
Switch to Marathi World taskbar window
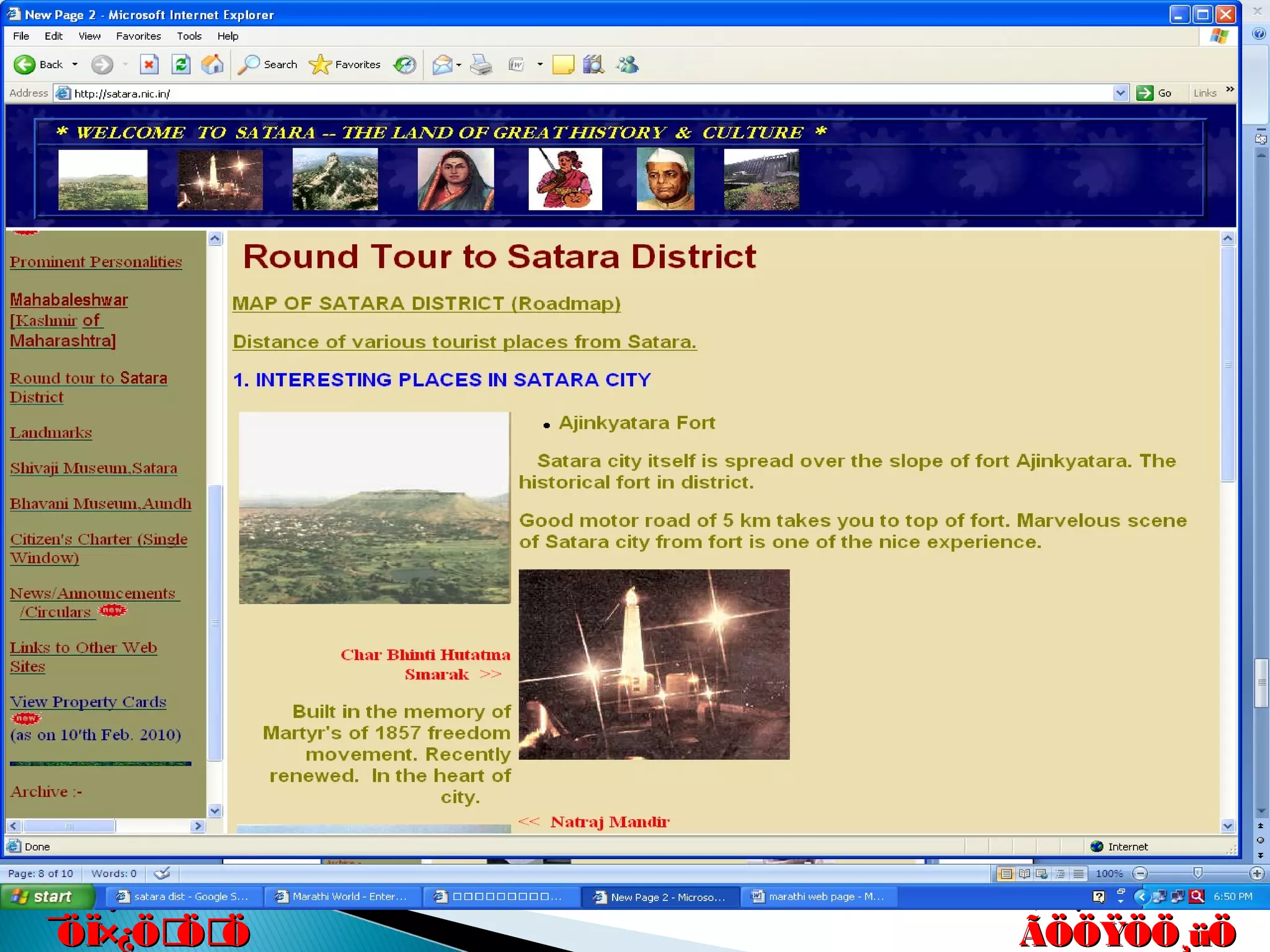343,896
